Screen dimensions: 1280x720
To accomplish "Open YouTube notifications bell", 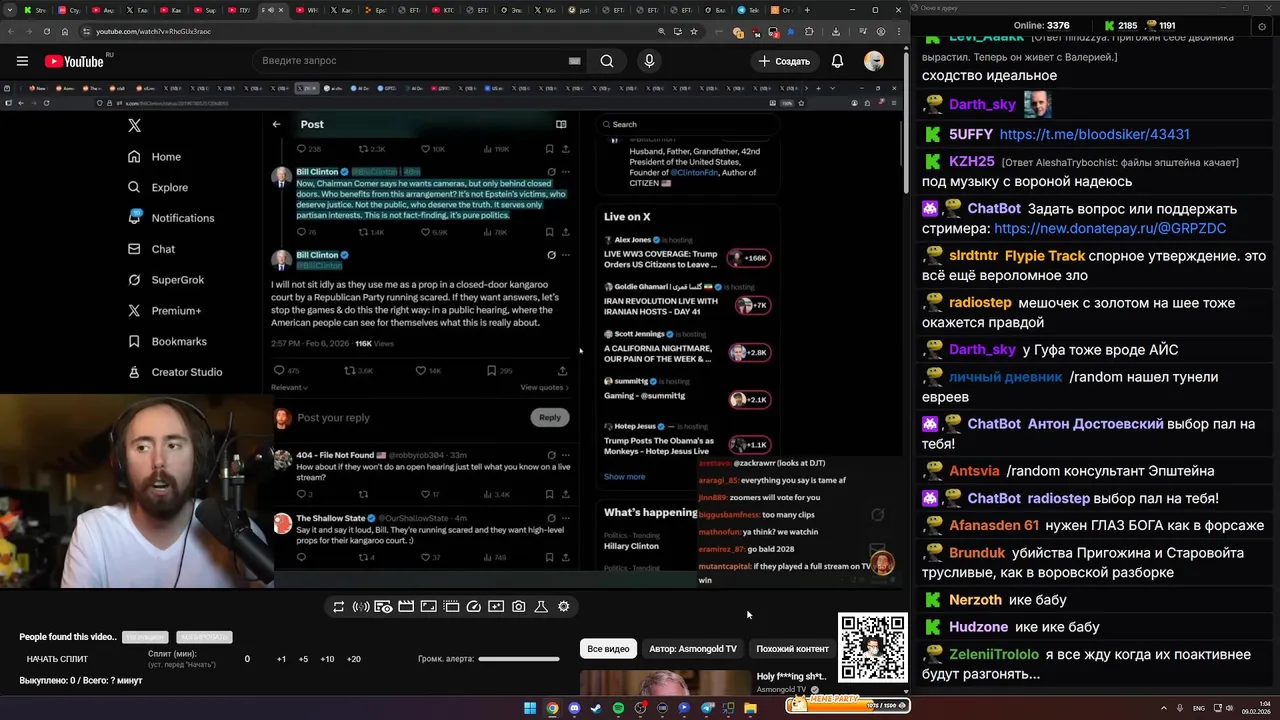I will click(837, 61).
